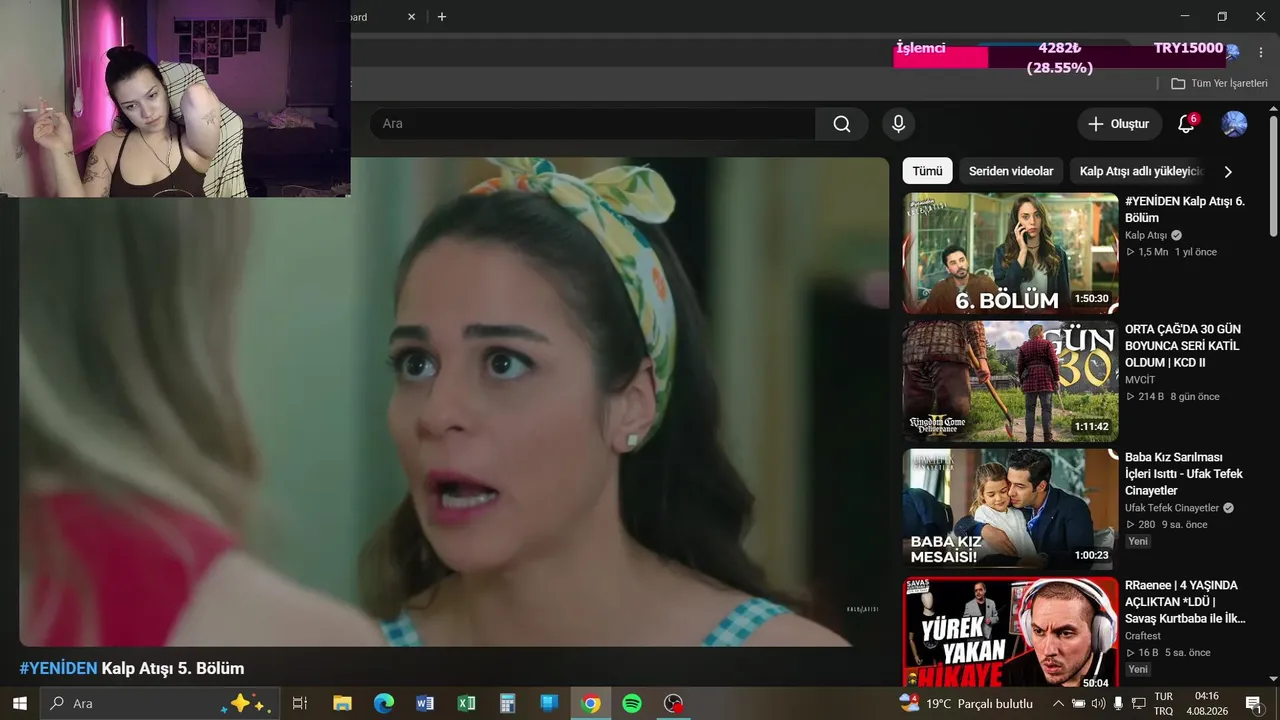Open Excel from the taskbar

(x=466, y=703)
